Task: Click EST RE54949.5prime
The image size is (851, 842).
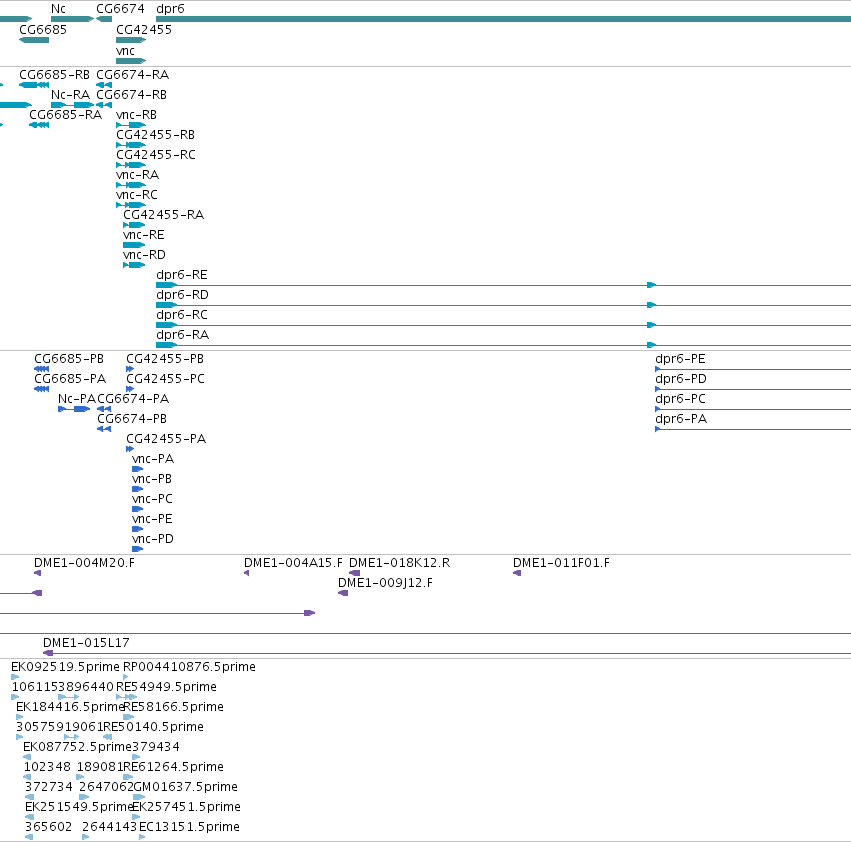Action: click(166, 687)
